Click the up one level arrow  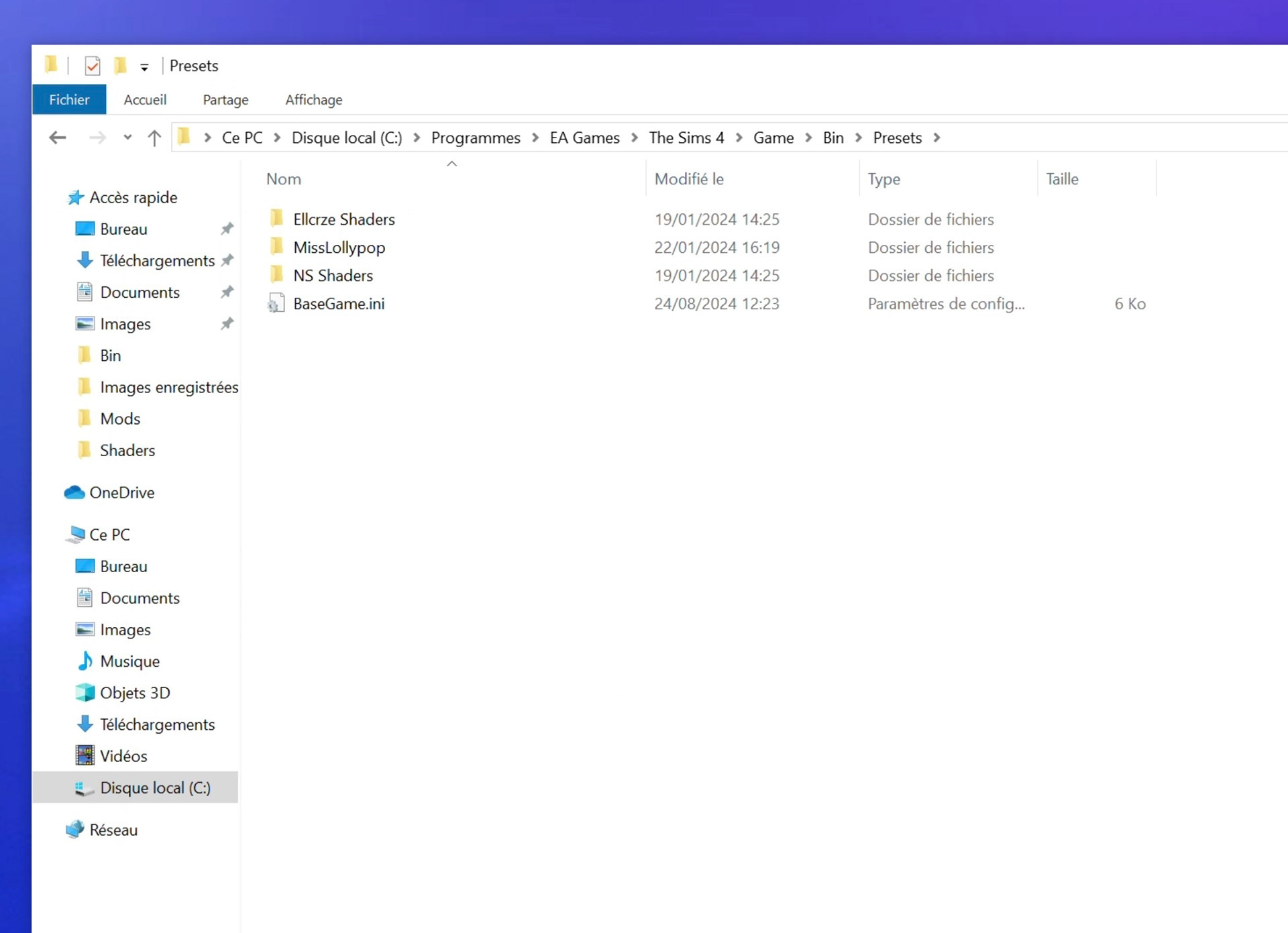pyautogui.click(x=154, y=138)
